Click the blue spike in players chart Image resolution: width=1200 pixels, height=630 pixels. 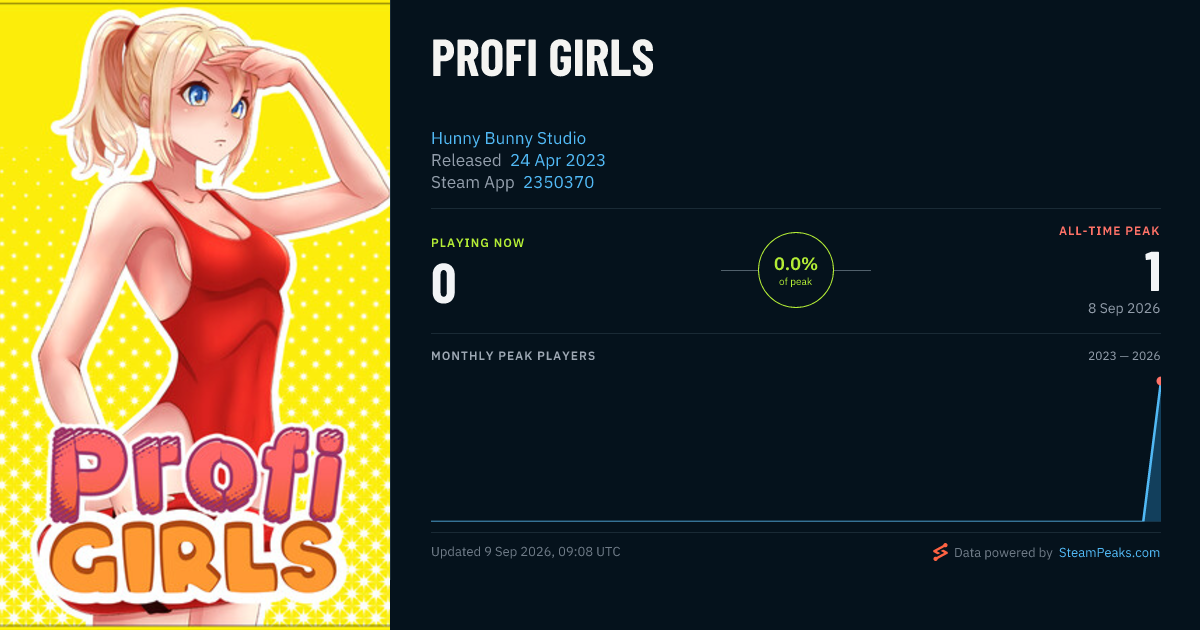[x=1152, y=450]
